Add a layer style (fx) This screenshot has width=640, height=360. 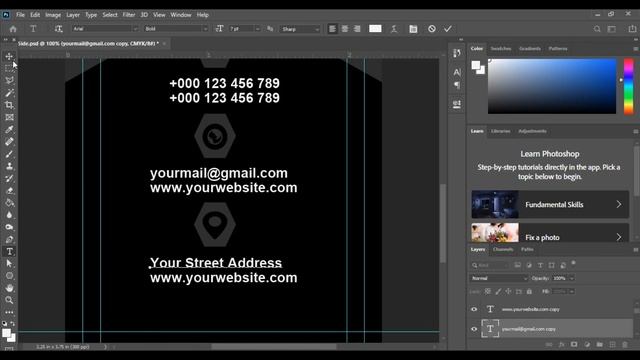pyautogui.click(x=561, y=344)
